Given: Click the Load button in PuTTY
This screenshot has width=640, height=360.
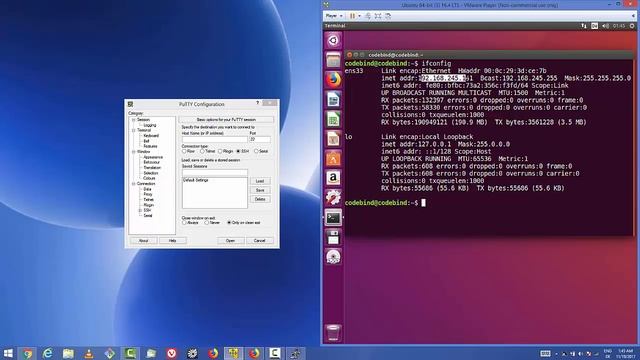Looking at the screenshot, I should (260, 181).
